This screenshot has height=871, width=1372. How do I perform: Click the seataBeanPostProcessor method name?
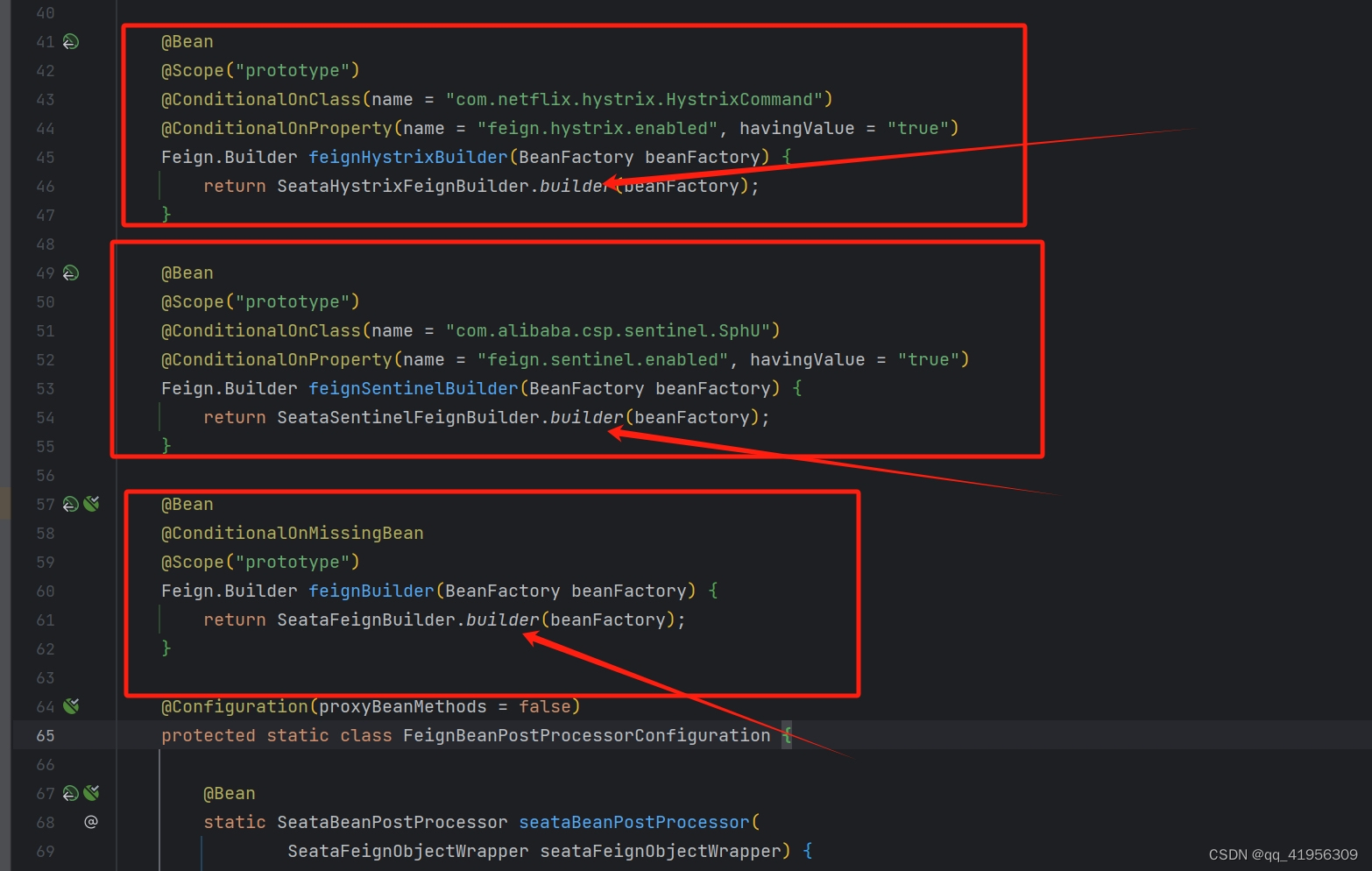click(x=634, y=822)
